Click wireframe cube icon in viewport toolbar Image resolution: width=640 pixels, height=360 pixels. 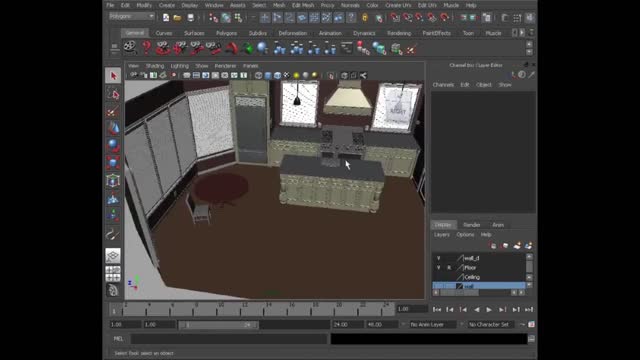pos(258,76)
